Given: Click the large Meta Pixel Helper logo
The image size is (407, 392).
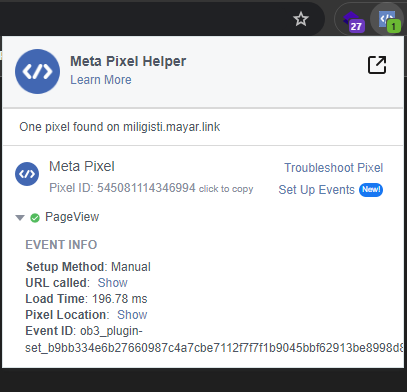Looking at the screenshot, I should pyautogui.click(x=38, y=71).
